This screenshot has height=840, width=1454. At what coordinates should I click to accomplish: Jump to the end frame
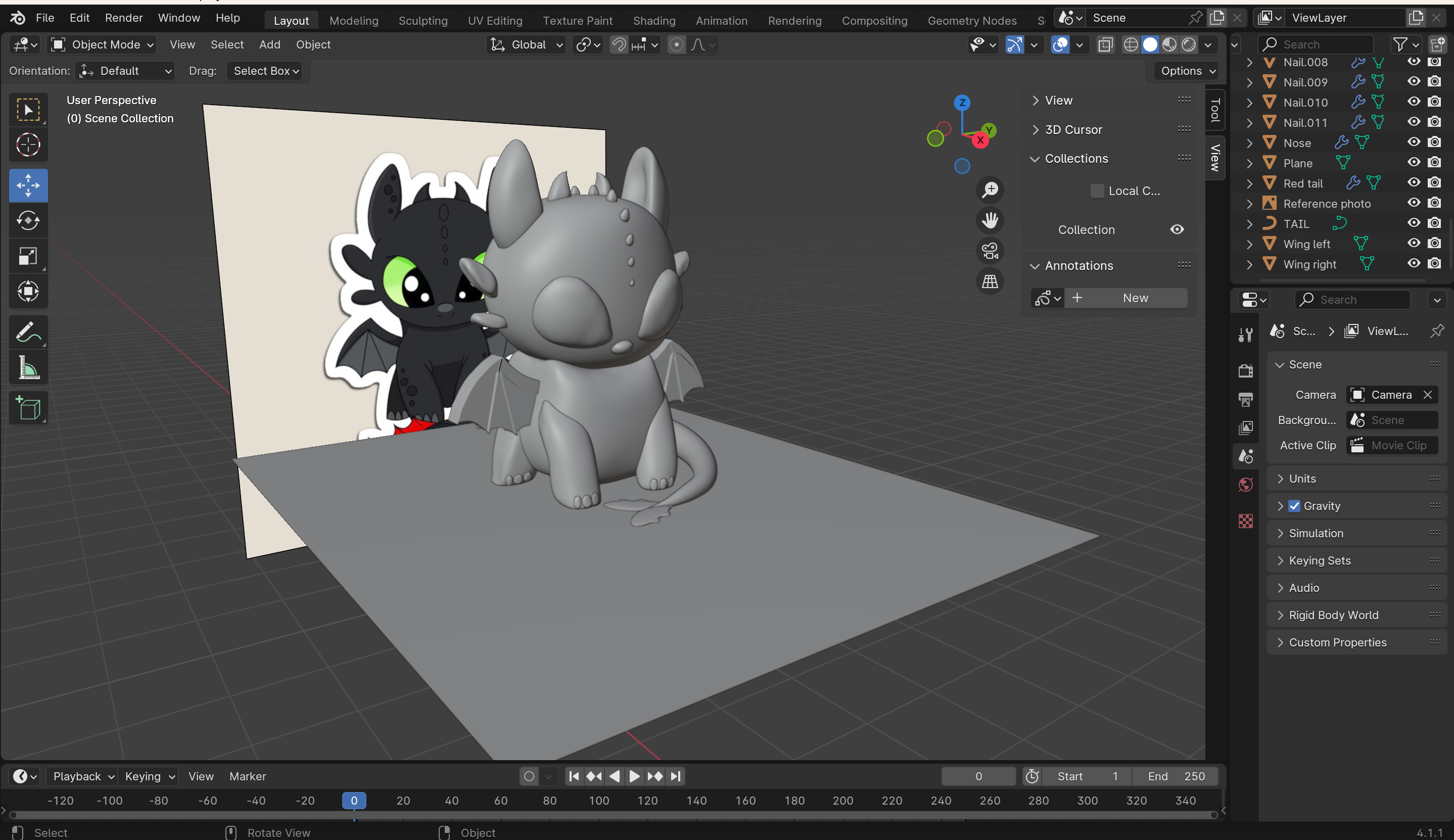tap(675, 776)
